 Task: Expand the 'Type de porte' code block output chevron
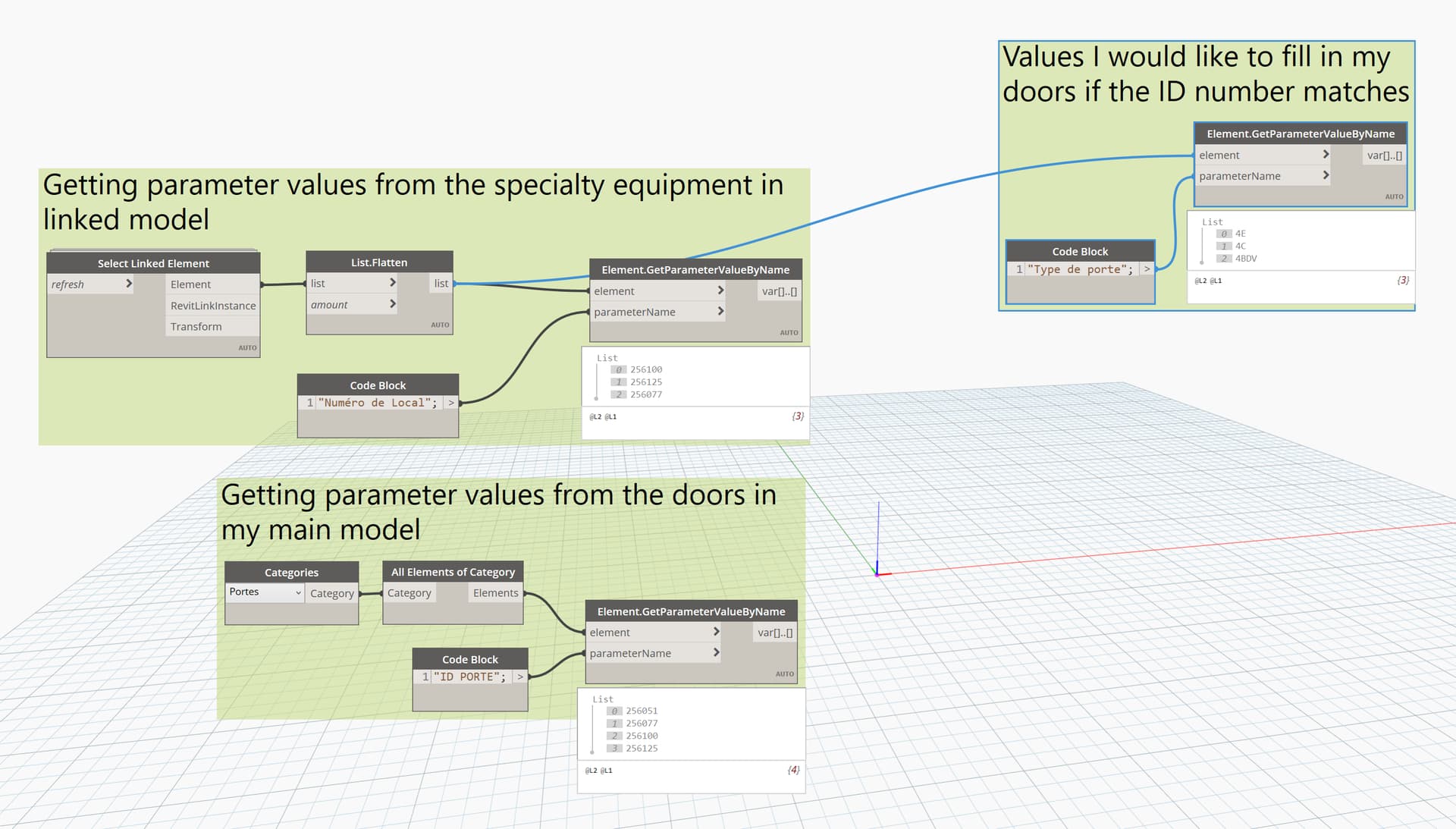point(1147,269)
